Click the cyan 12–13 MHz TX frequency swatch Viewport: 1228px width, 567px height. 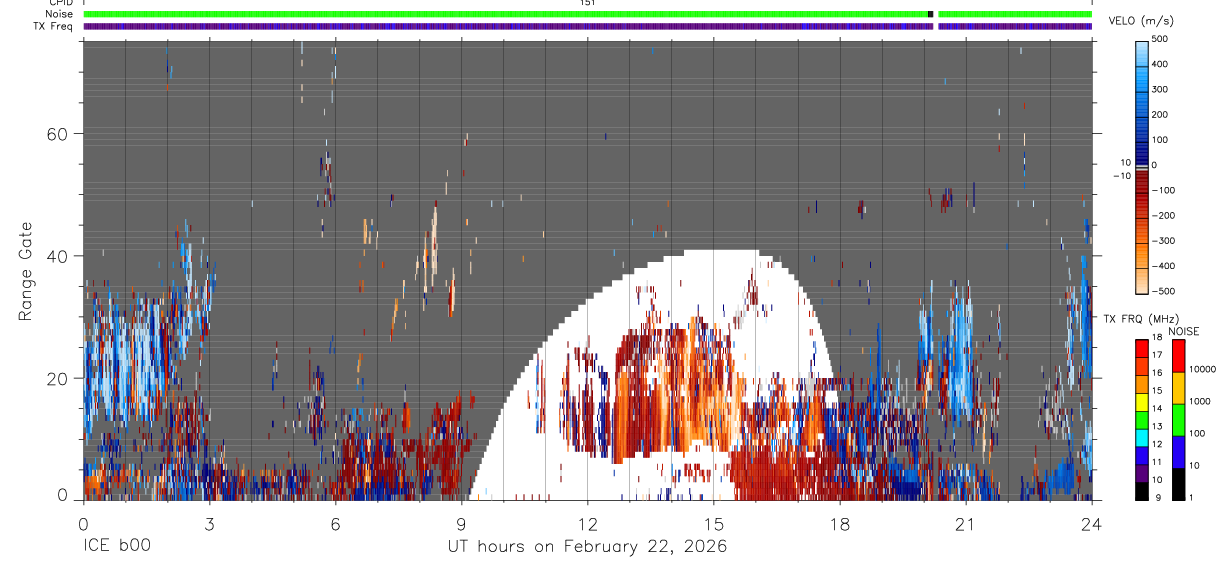[x=1142, y=437]
